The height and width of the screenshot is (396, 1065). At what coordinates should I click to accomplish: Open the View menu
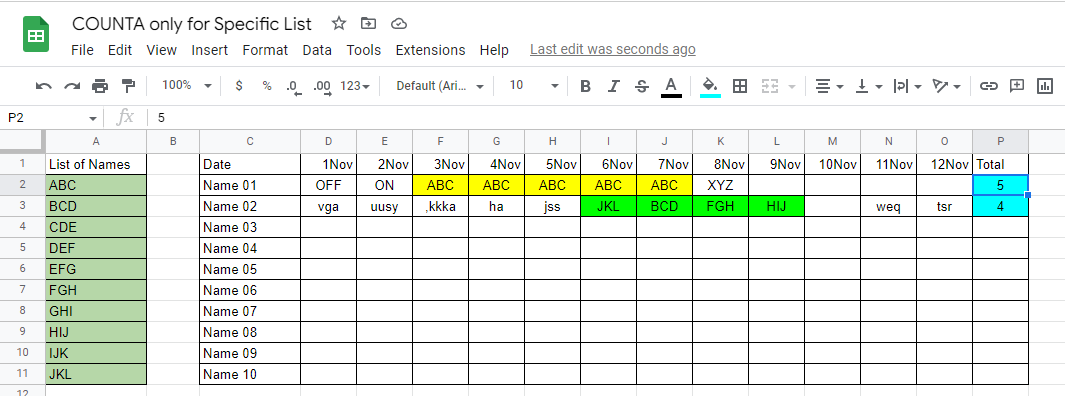pyautogui.click(x=162, y=50)
